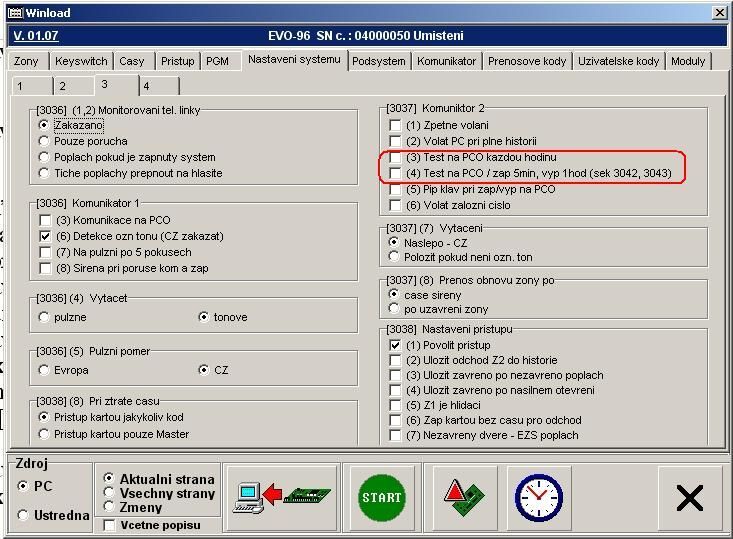Enable Test na PCO kazdou hodinu
The image size is (733, 539).
395,158
